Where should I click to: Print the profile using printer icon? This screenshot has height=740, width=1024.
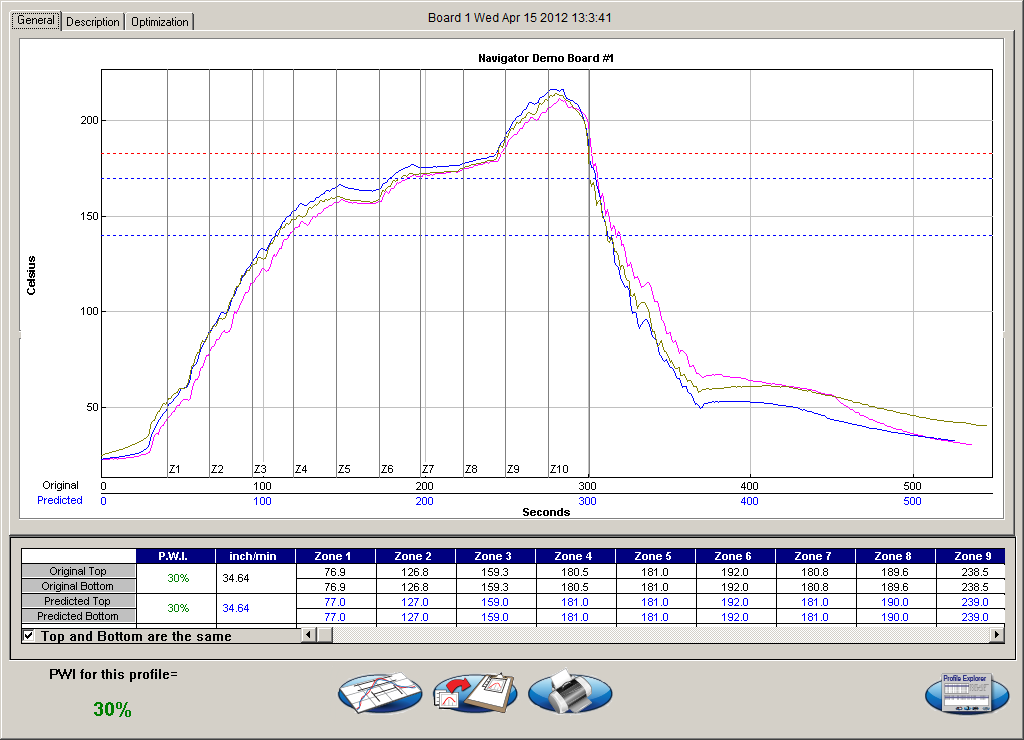[569, 692]
